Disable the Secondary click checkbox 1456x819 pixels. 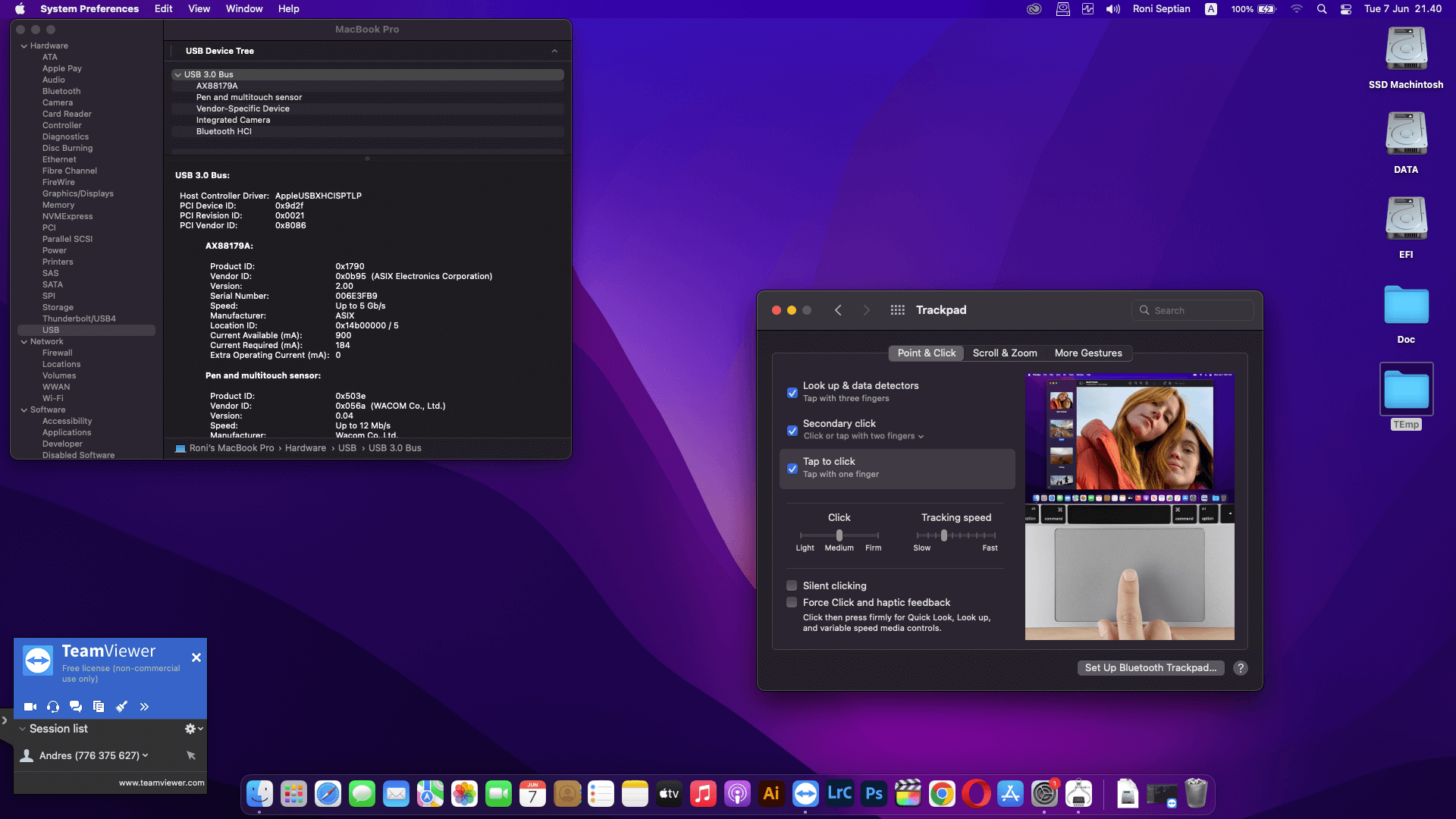point(792,431)
